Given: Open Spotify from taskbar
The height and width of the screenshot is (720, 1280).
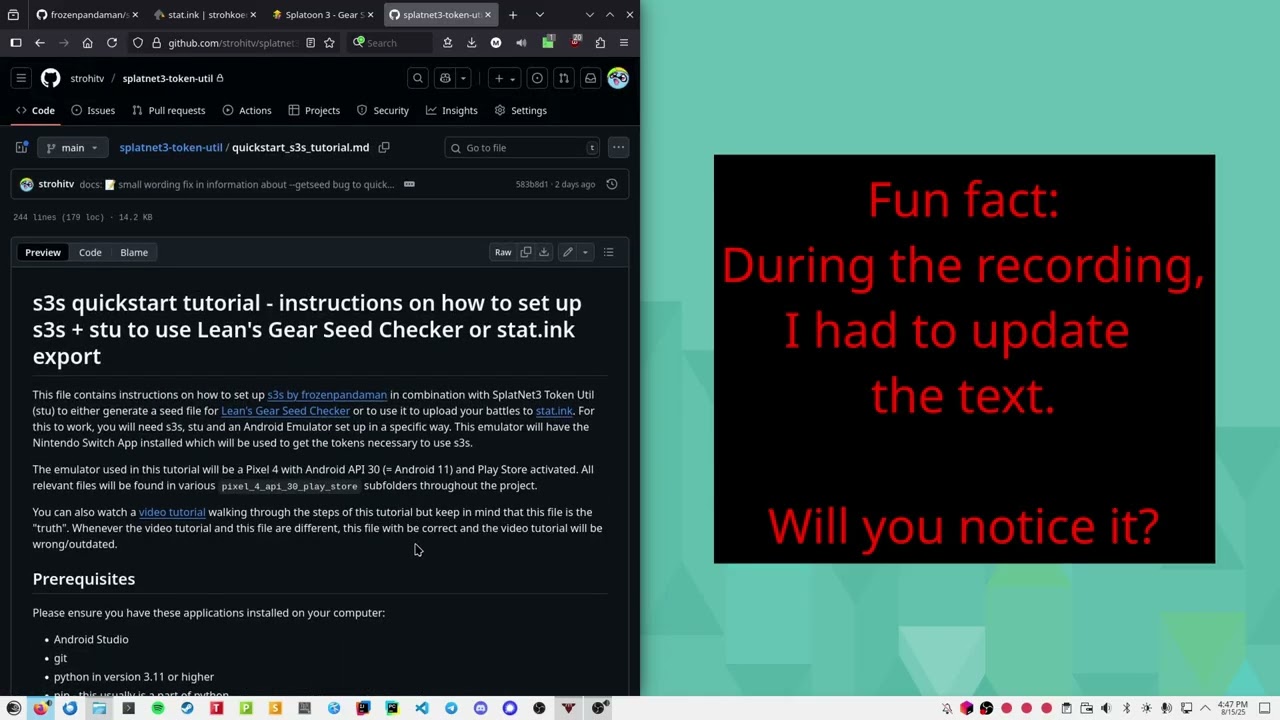Looking at the screenshot, I should click(x=158, y=708).
